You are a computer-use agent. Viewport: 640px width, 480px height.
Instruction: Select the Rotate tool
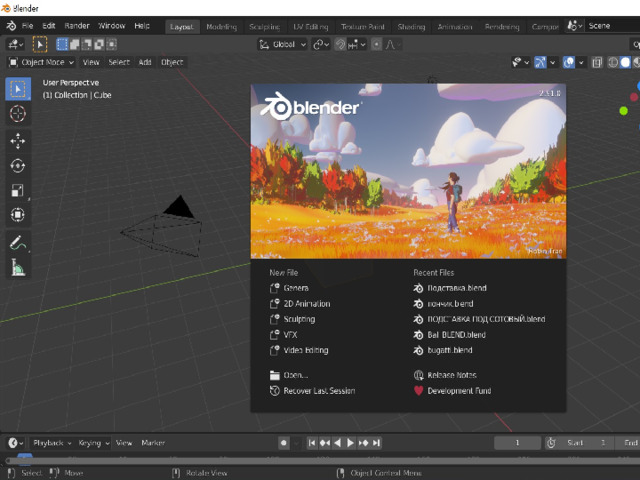click(x=18, y=166)
